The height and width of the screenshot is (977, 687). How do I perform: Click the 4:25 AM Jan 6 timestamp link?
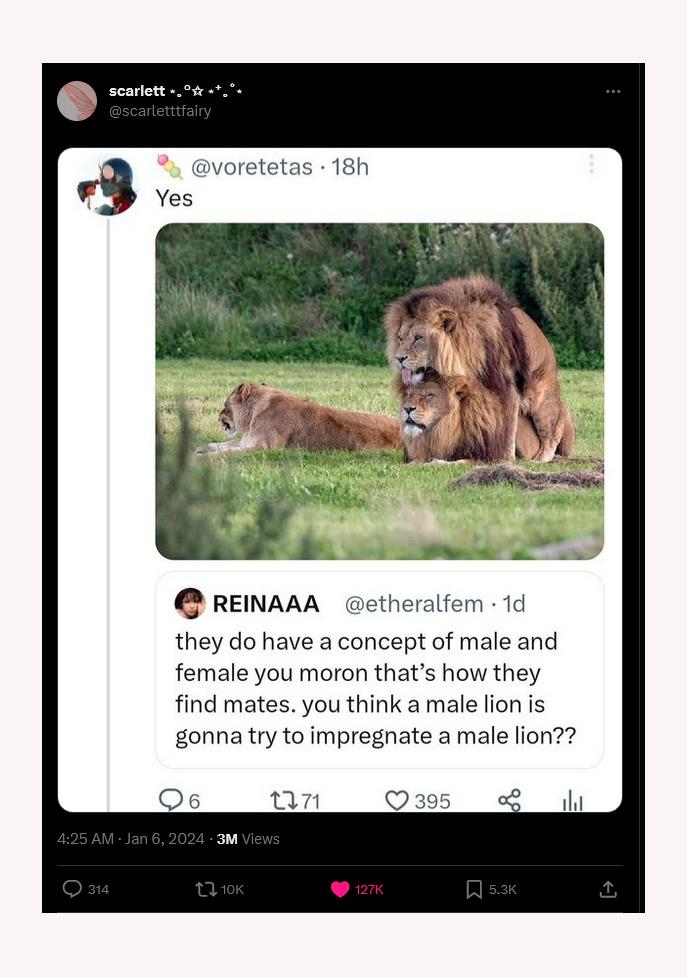pos(130,839)
